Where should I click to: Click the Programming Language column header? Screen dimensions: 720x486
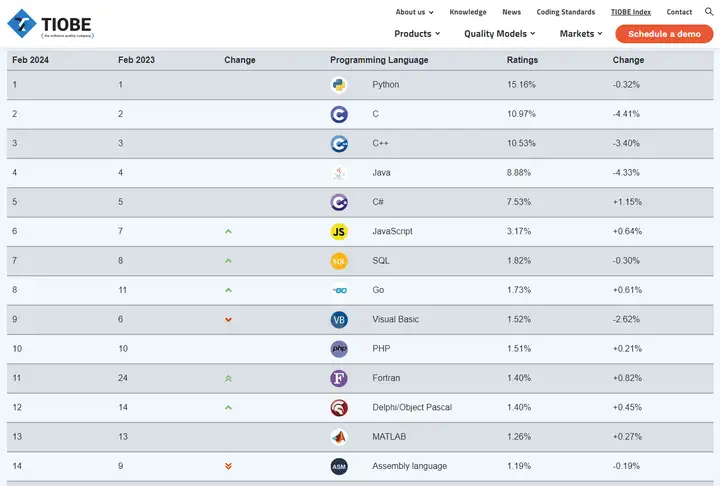click(379, 60)
